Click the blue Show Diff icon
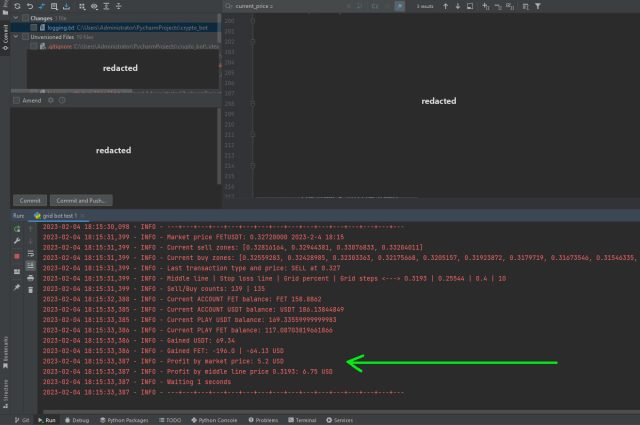The height and width of the screenshot is (425, 640). coord(42,6)
